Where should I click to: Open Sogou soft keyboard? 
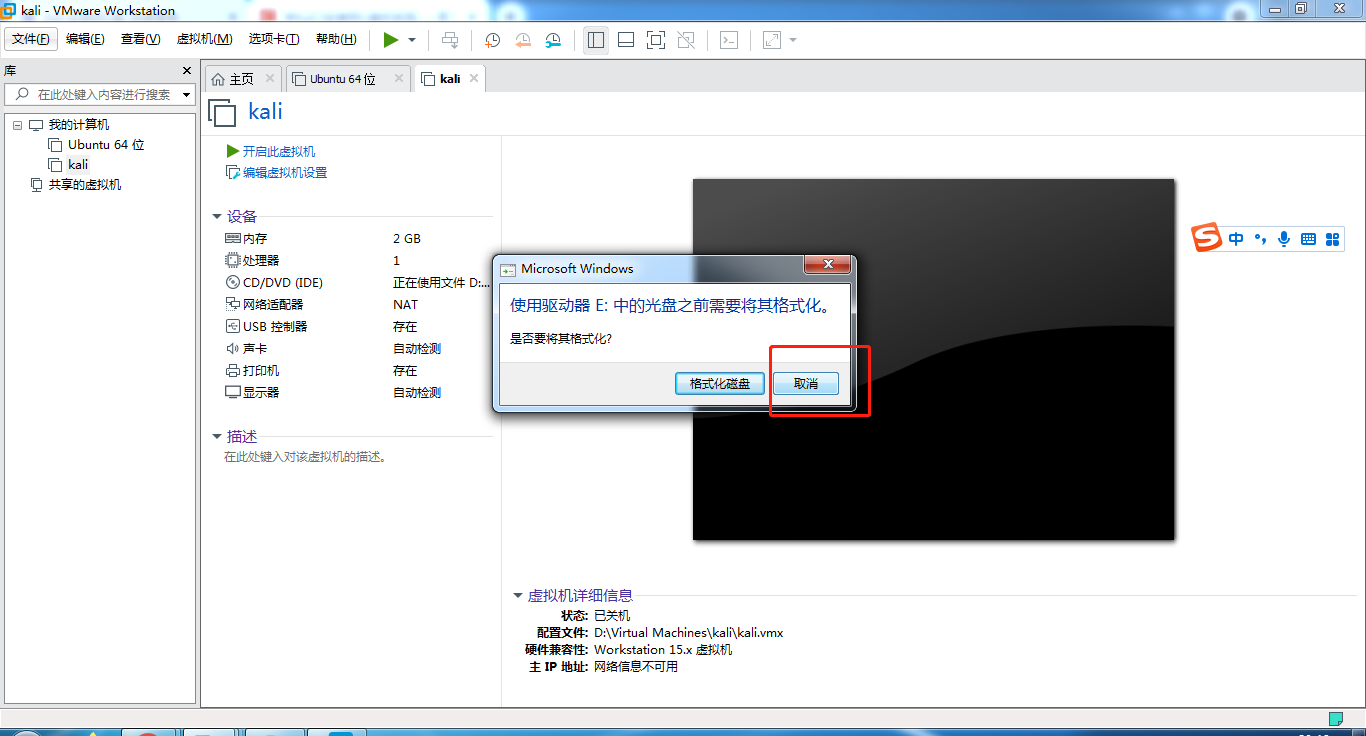point(1307,239)
